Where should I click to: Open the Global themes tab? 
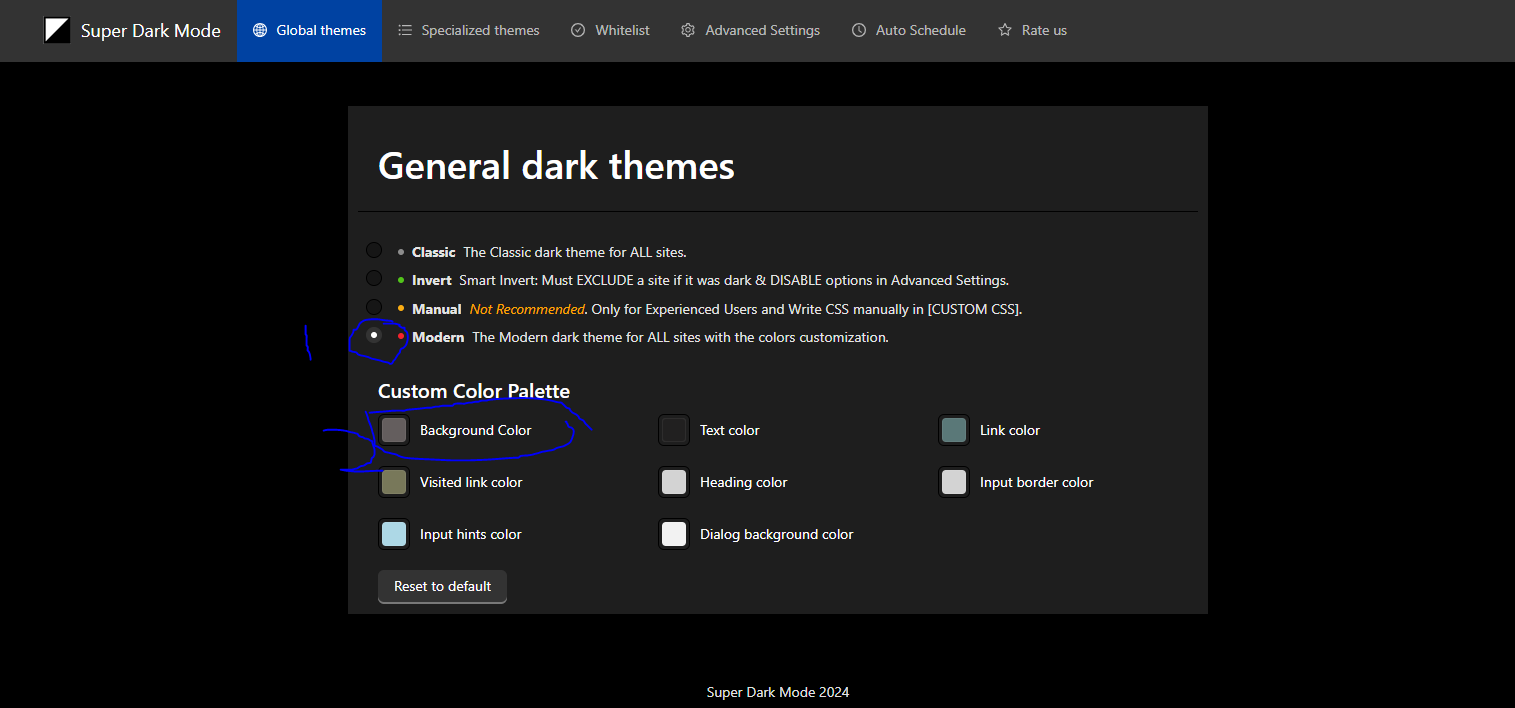pos(309,30)
